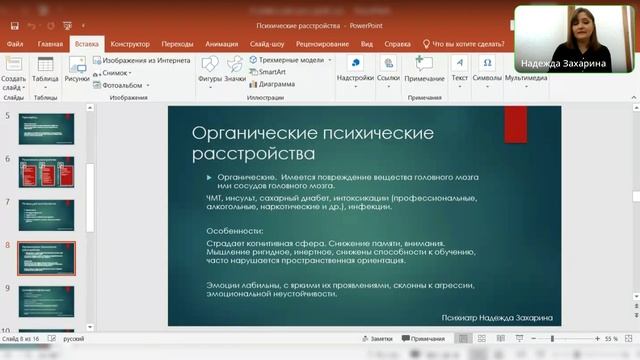The width and height of the screenshot is (640, 360).
Task: Open the Анимация ribbon tab
Action: (222, 44)
